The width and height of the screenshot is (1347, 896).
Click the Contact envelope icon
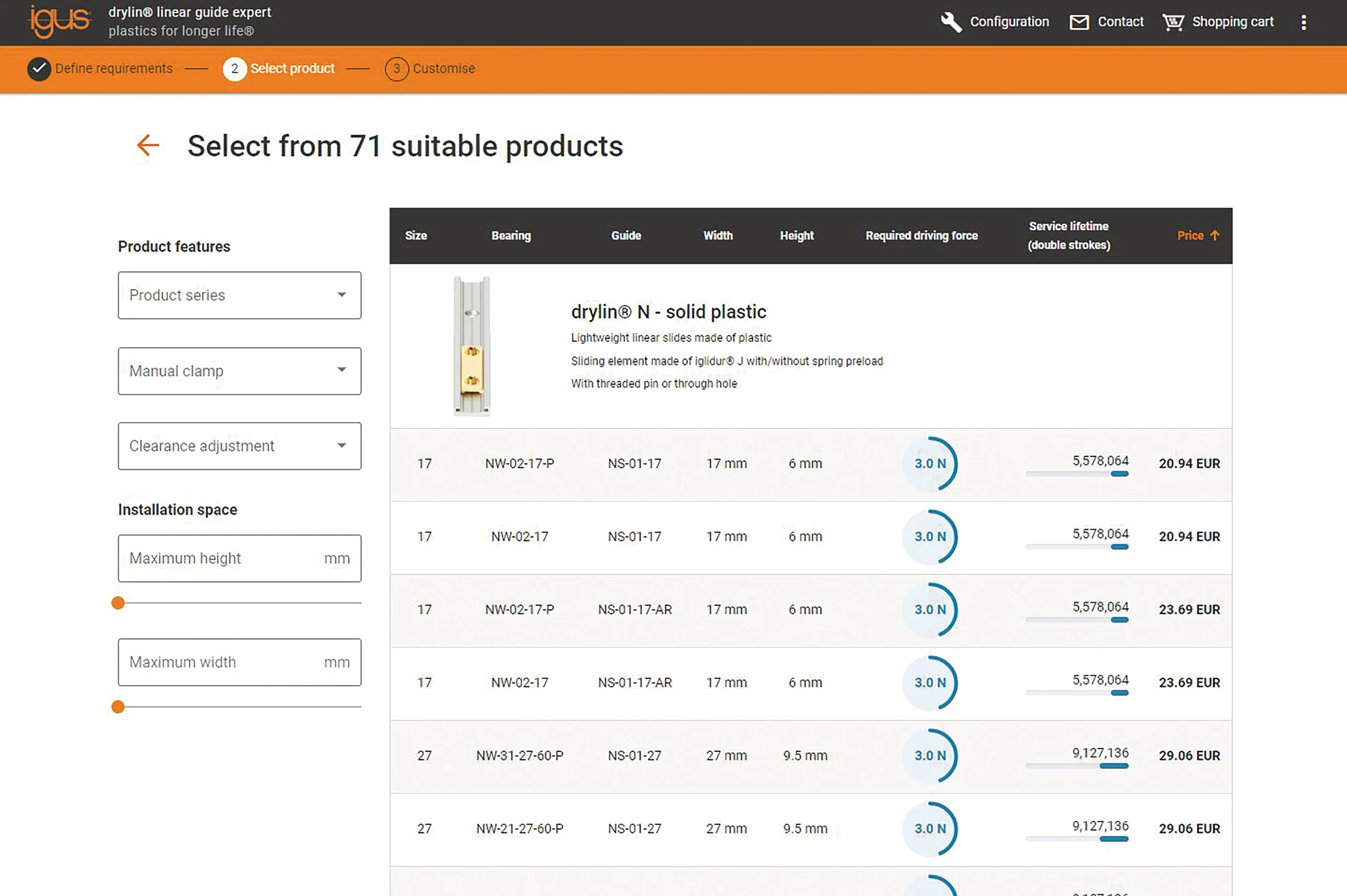pyautogui.click(x=1079, y=22)
